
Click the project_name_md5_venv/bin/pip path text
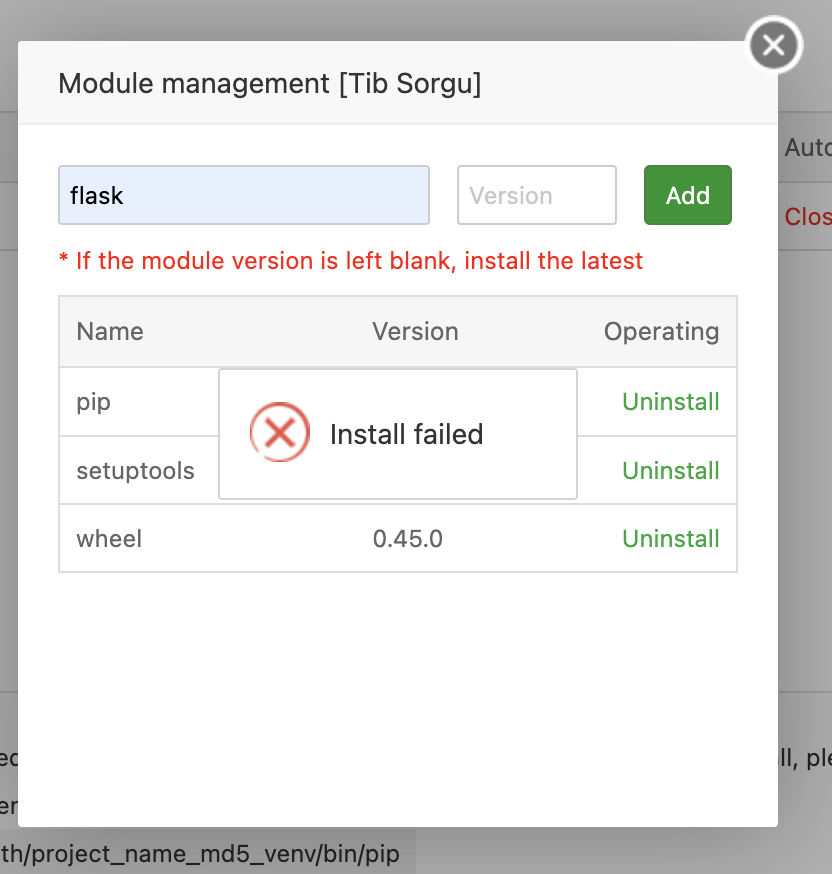click(200, 855)
